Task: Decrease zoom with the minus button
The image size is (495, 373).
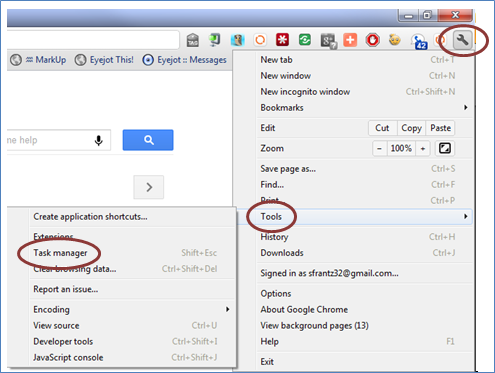Action: pyautogui.click(x=379, y=148)
